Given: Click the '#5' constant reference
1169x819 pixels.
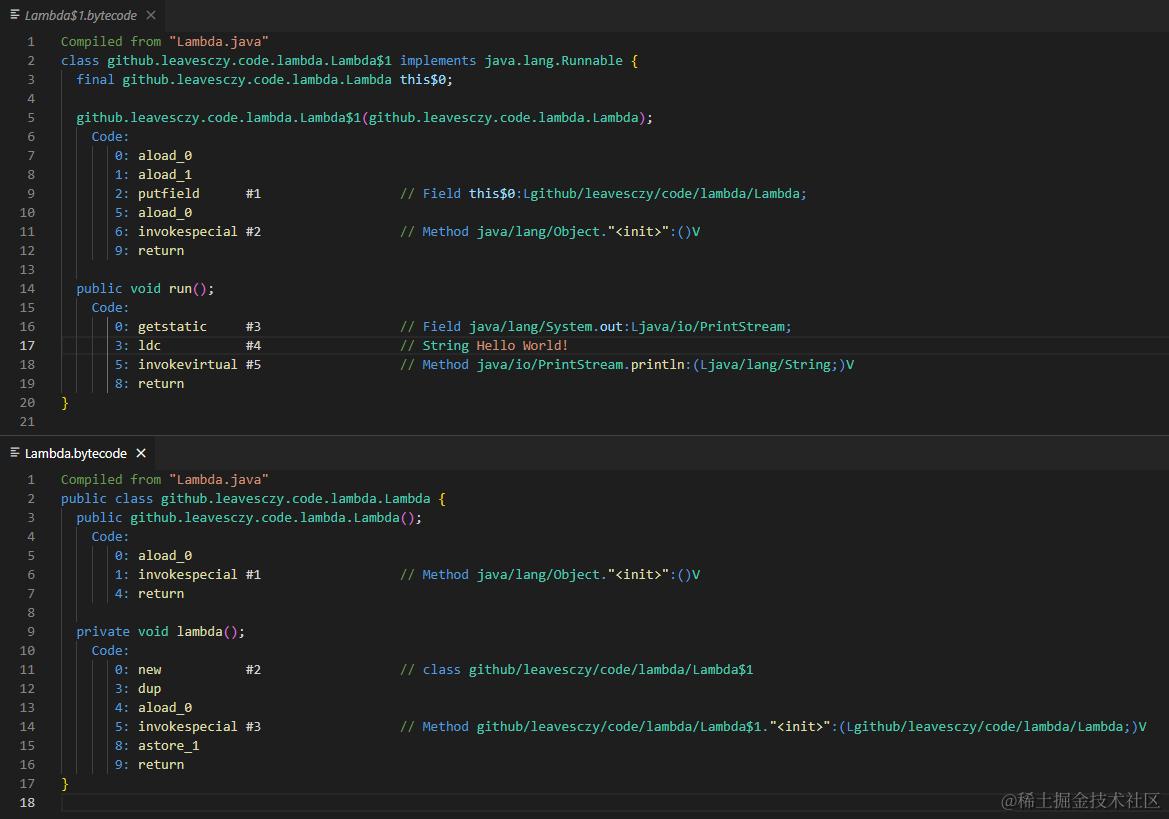Looking at the screenshot, I should [x=253, y=364].
